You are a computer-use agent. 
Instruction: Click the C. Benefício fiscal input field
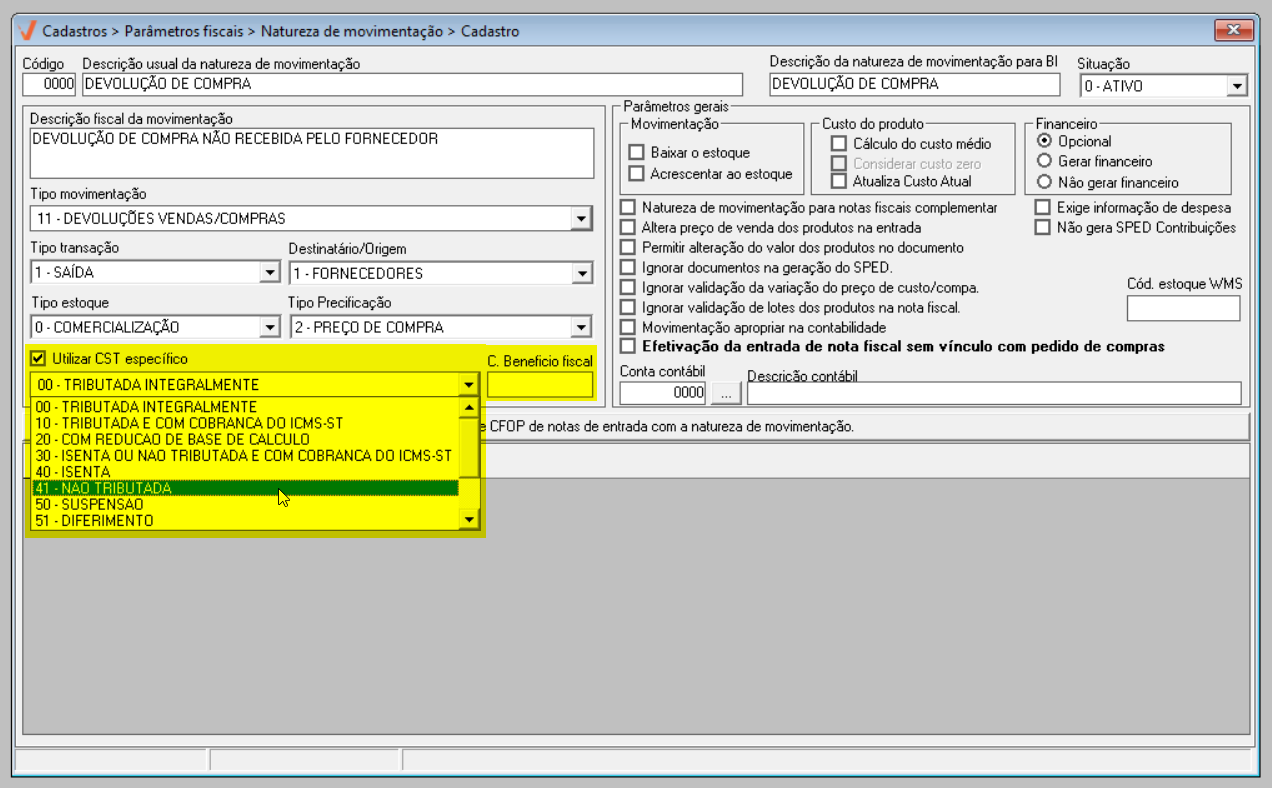540,385
